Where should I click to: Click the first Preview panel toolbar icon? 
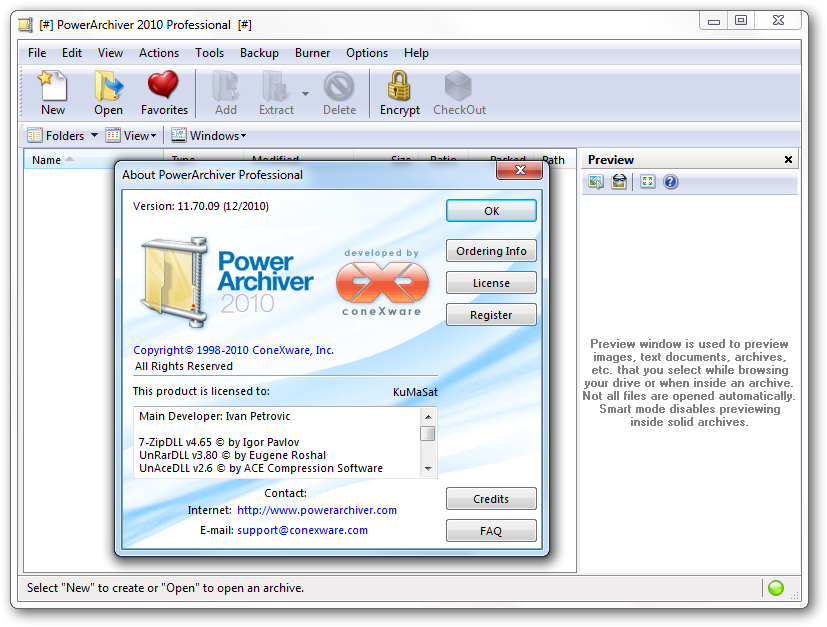coord(596,182)
